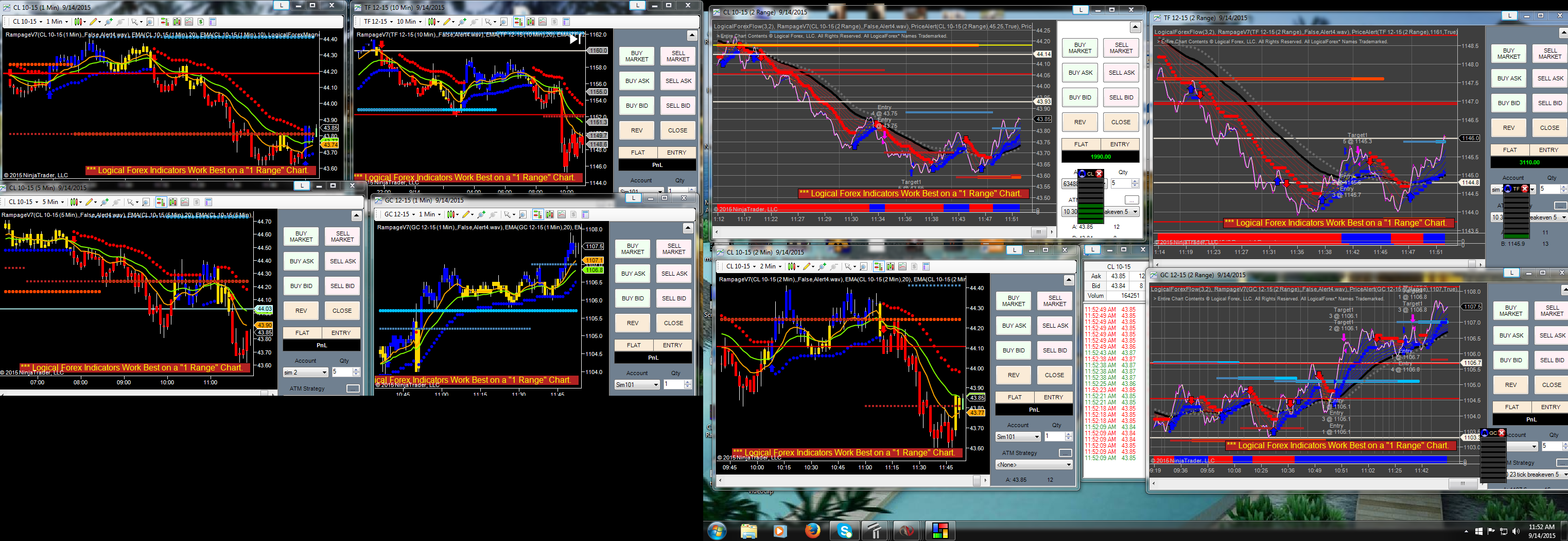Toggle the L link button on CL 1 Min window
Image resolution: width=1568 pixels, height=541 pixels.
click(281, 6)
